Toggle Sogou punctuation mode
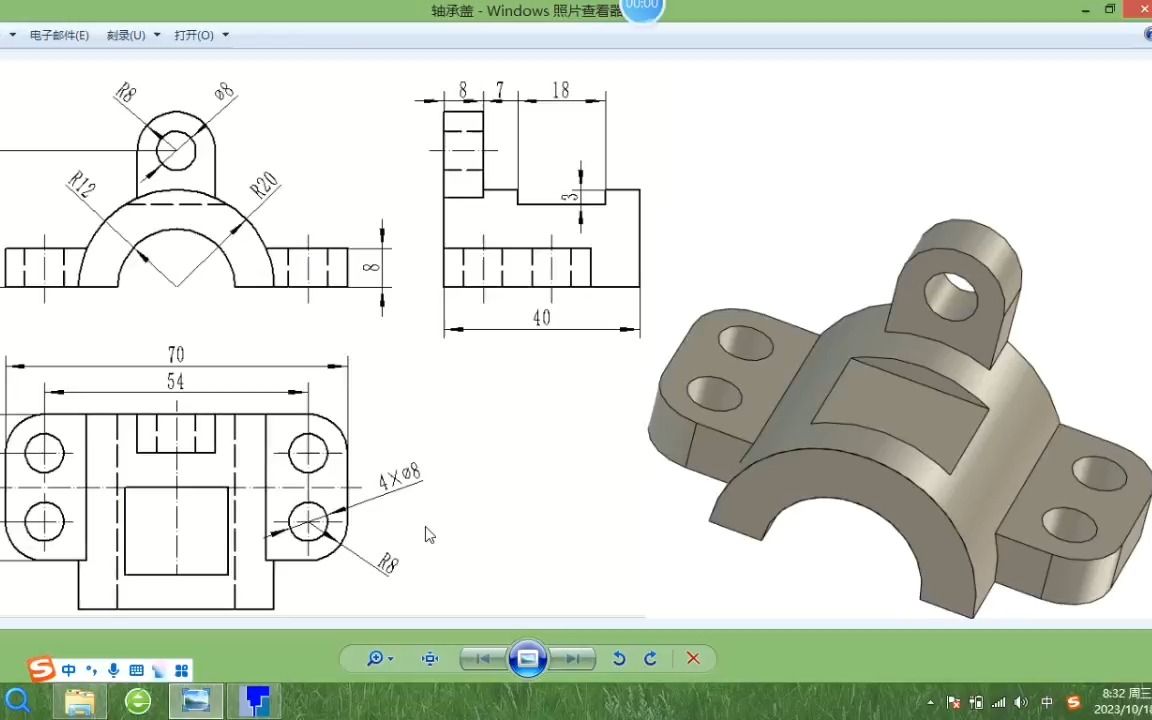Viewport: 1152px width, 720px height. (x=91, y=670)
